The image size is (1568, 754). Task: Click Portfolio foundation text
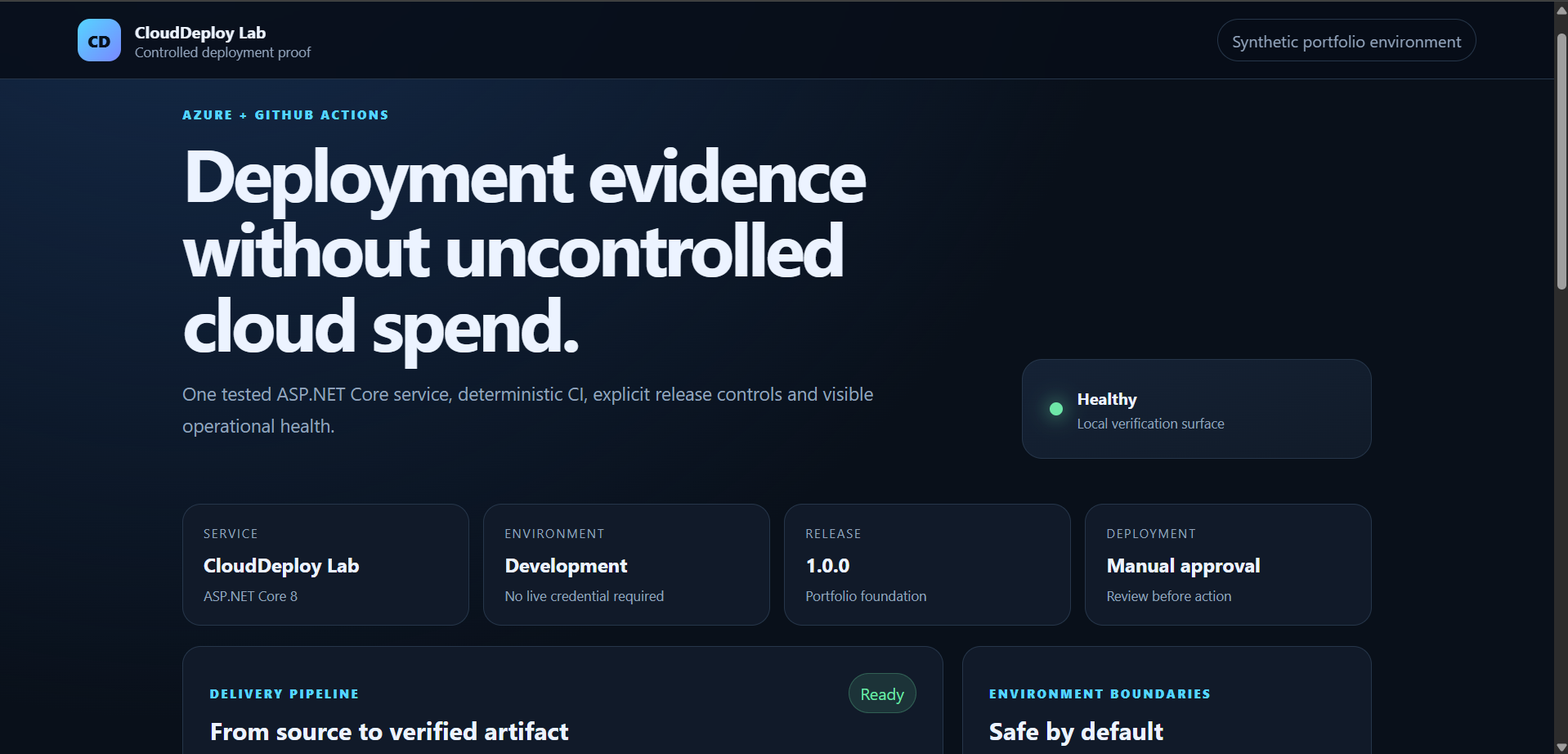[866, 596]
